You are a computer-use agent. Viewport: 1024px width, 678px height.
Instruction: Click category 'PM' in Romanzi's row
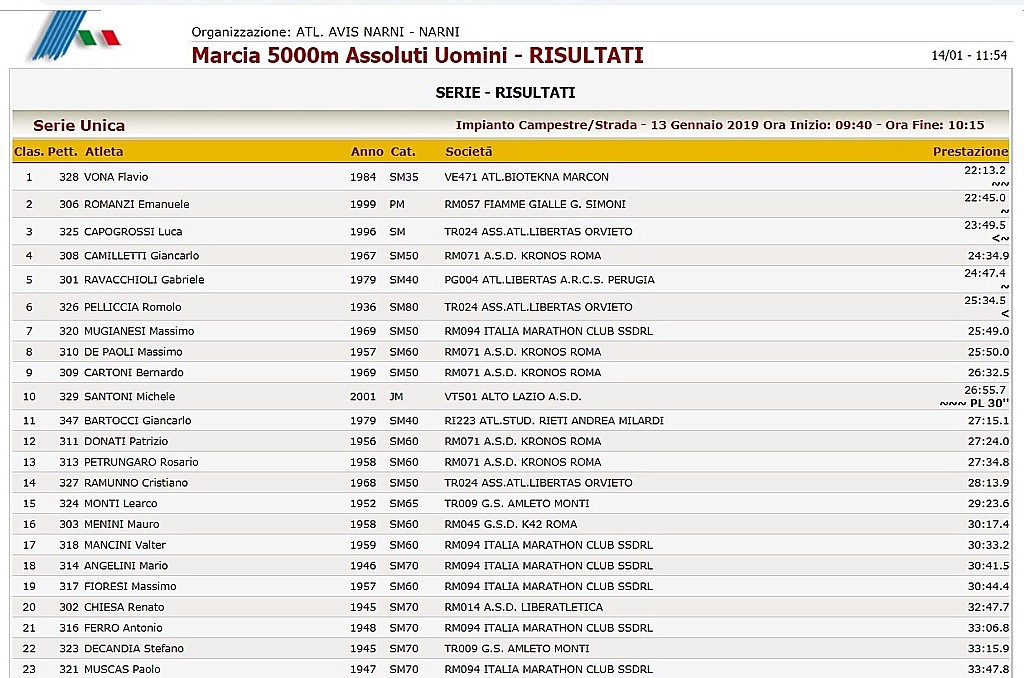(397, 204)
